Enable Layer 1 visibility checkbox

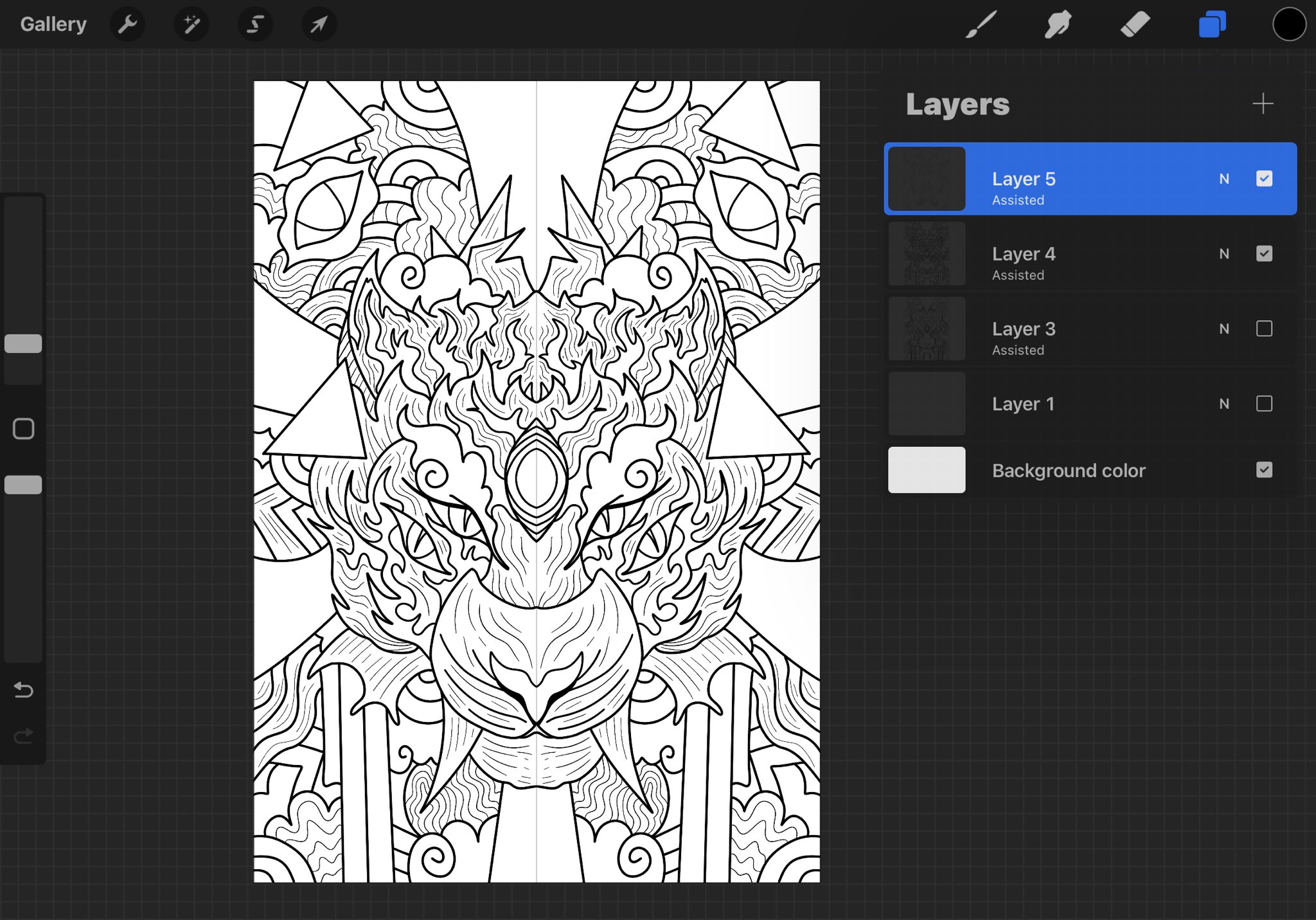pos(1263,404)
